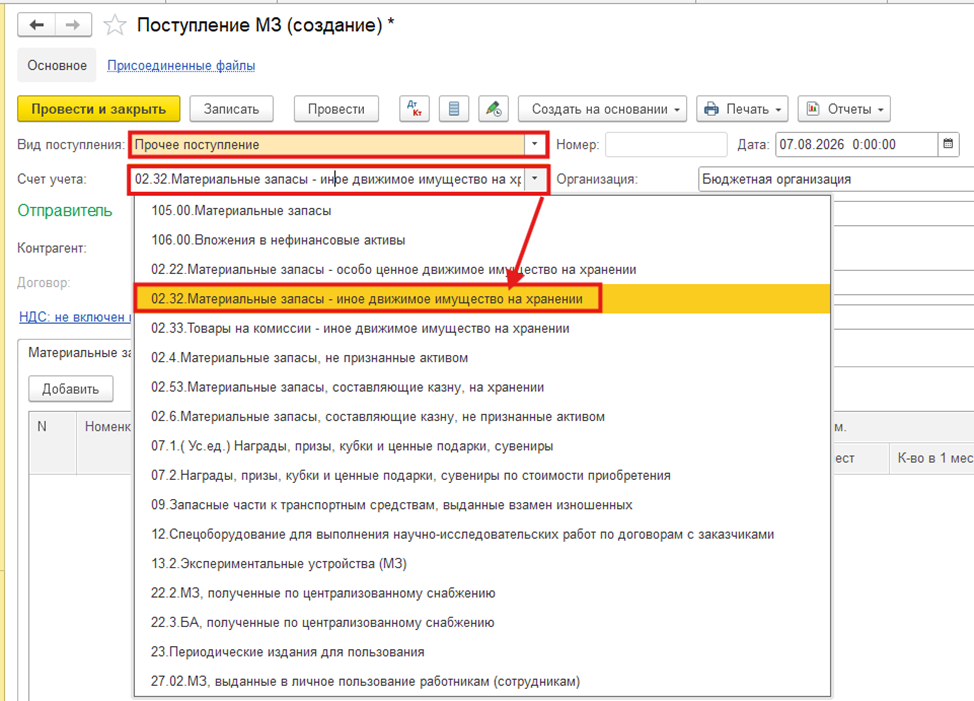974x701 pixels.
Task: Expand the Отчеты dropdown menu
Action: pyautogui.click(x=844, y=109)
